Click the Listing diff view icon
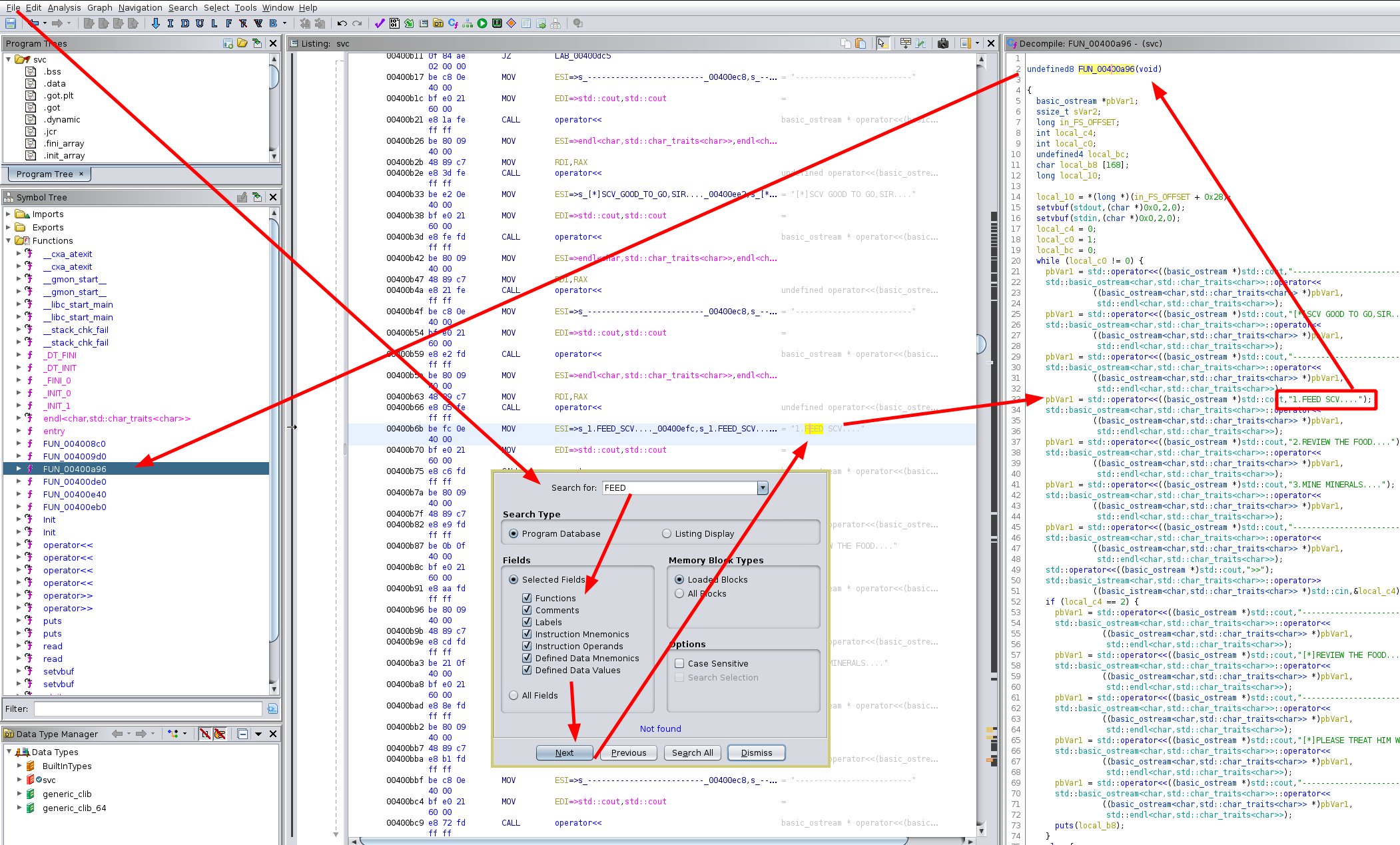The width and height of the screenshot is (1400, 845). (920, 43)
